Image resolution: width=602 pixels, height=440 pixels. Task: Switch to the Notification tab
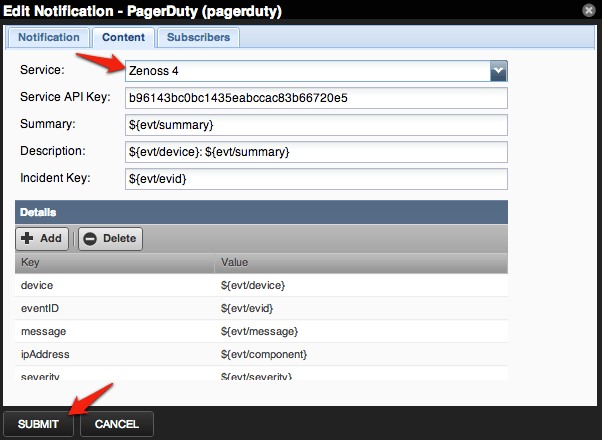click(x=49, y=38)
